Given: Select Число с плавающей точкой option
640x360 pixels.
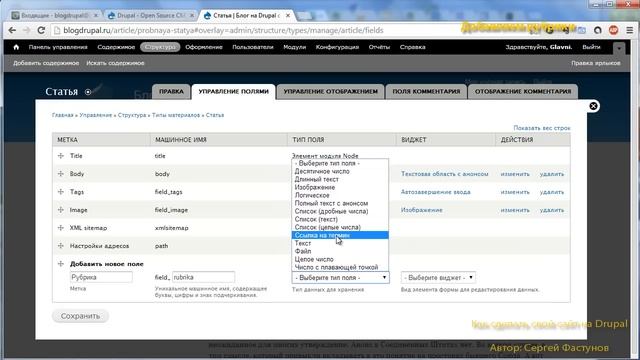Looking at the screenshot, I should pyautogui.click(x=340, y=267).
